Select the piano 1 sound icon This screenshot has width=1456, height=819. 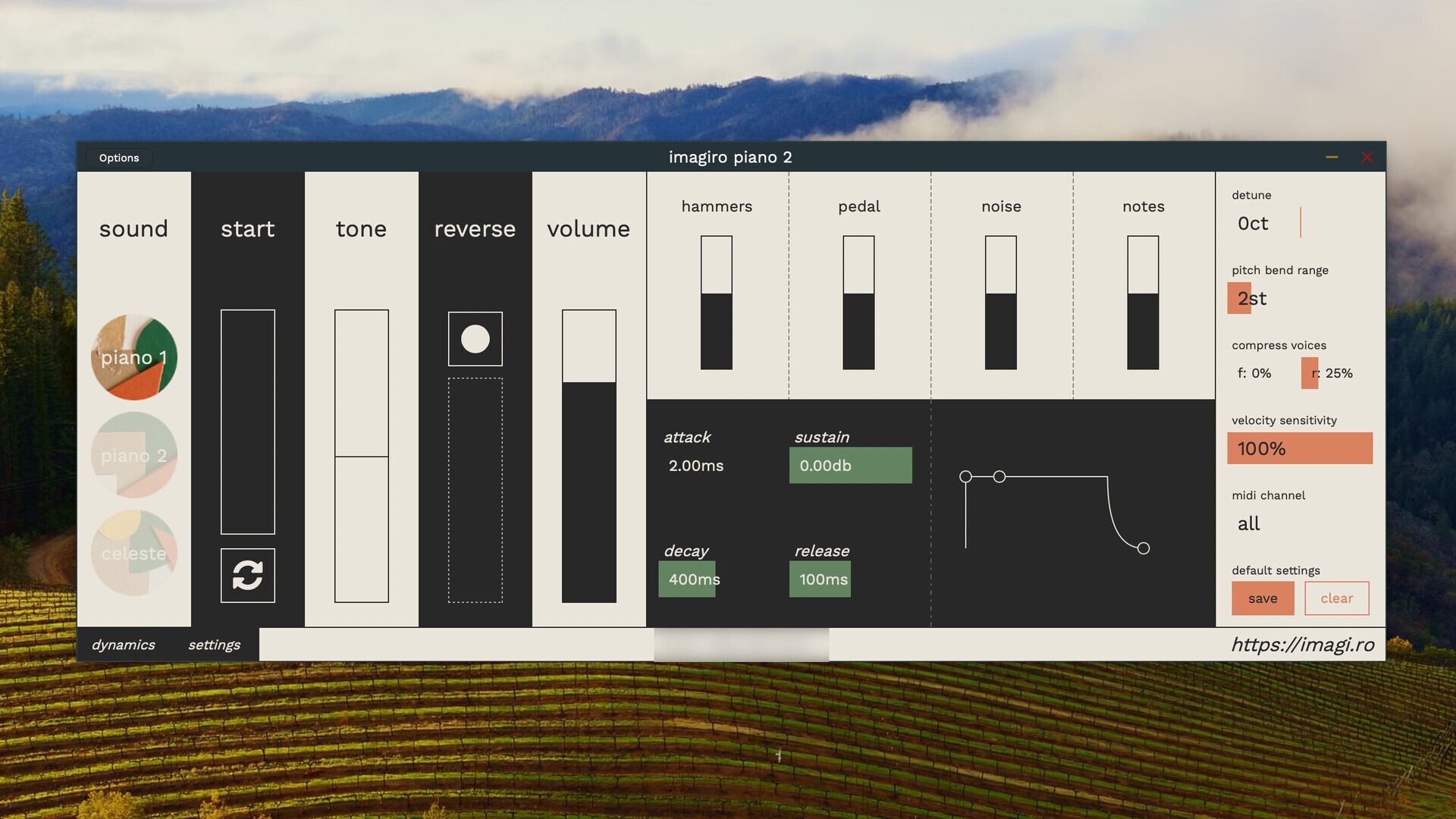click(x=134, y=357)
